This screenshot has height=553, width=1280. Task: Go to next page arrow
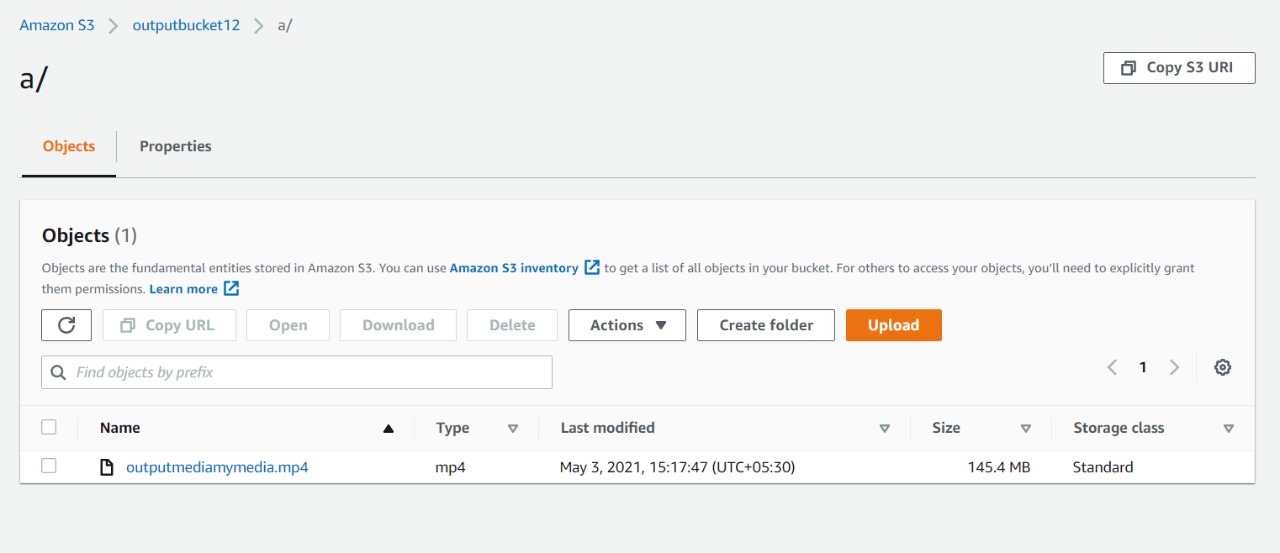point(1175,367)
